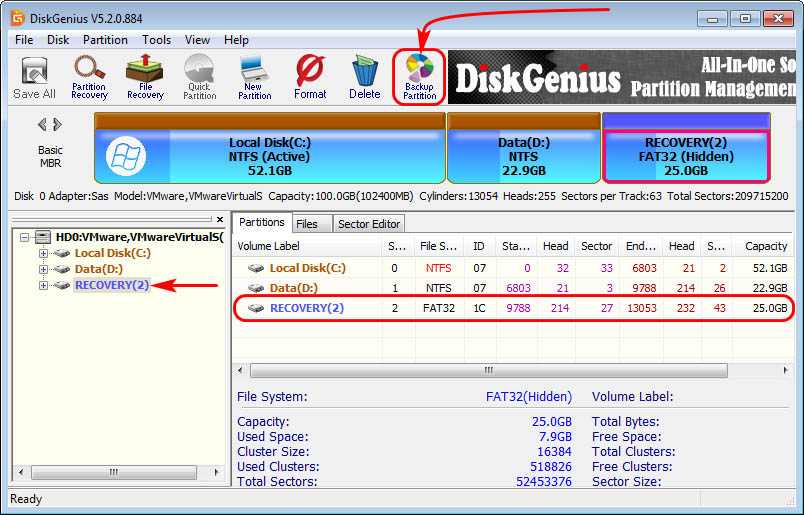Screen dimensions: 804x515
Task: Click the Quick Partition icon
Action: pos(199,77)
